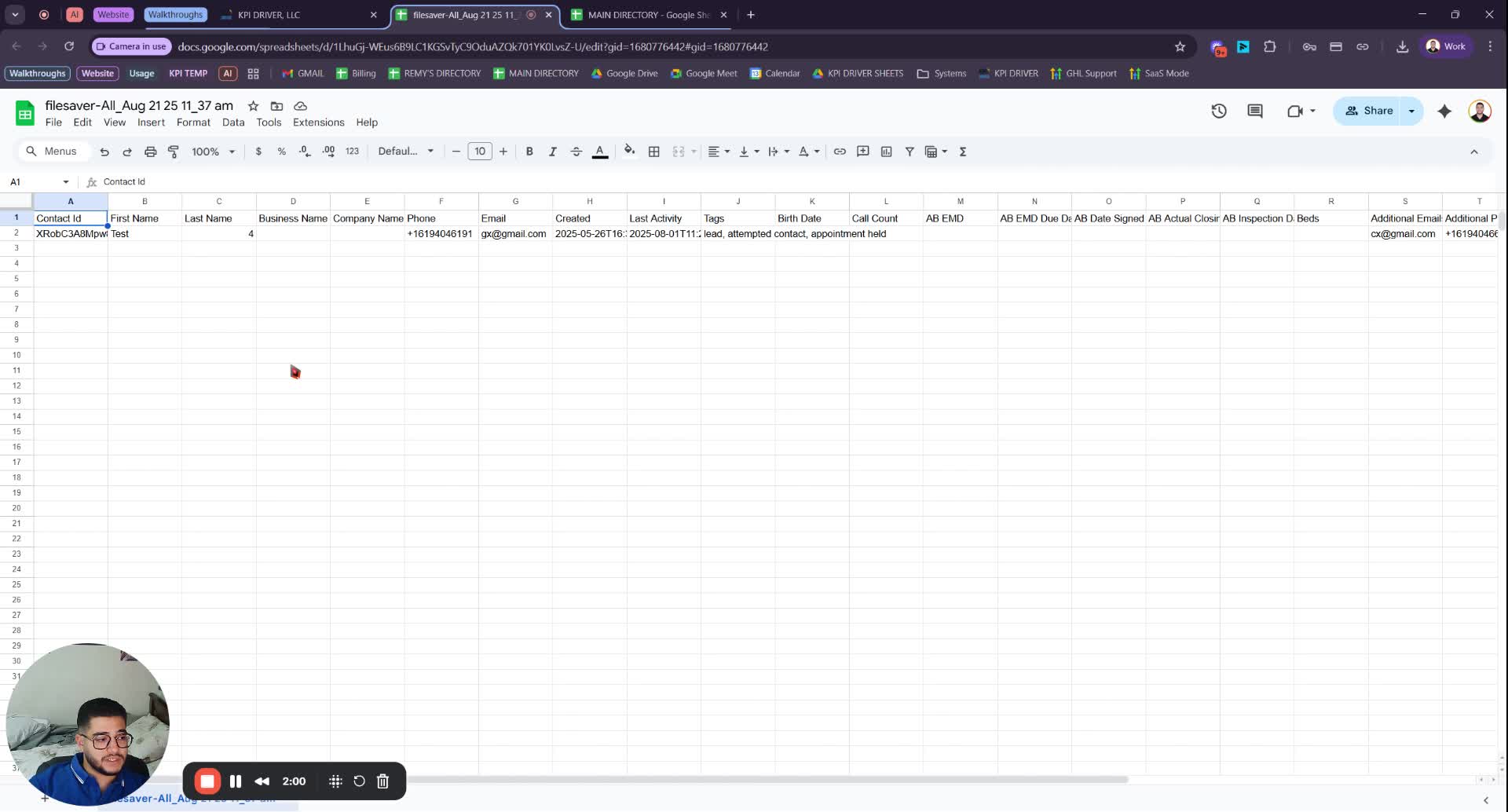1508x812 pixels.
Task: Format as currency with dollar icon
Action: point(258,152)
